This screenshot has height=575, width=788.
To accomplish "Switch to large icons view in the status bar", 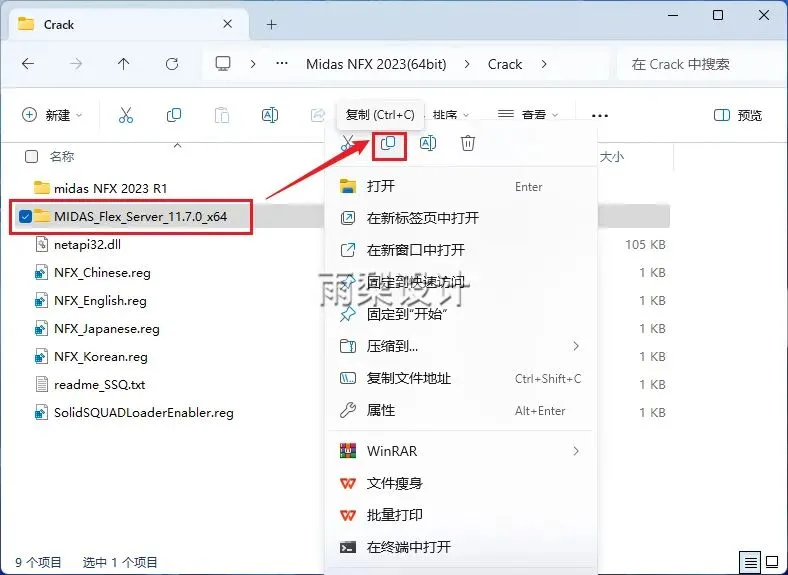I will 772,562.
